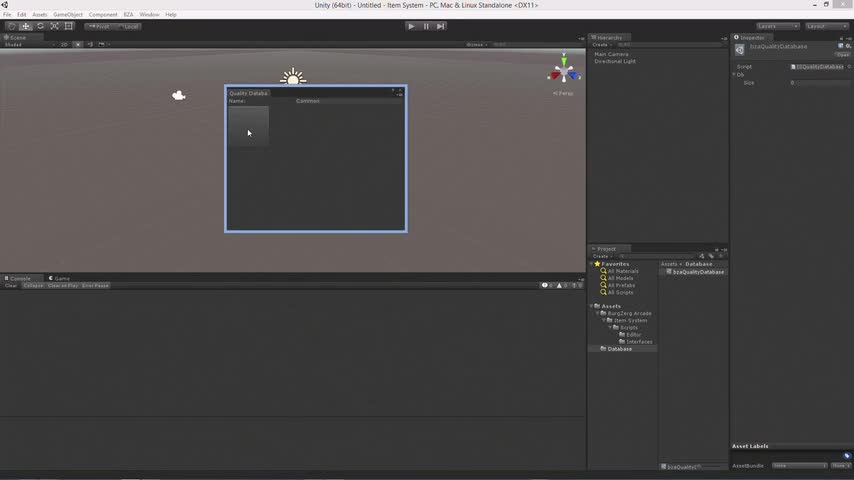Toggle console warnings filter
854x480 pixels.
click(562, 285)
